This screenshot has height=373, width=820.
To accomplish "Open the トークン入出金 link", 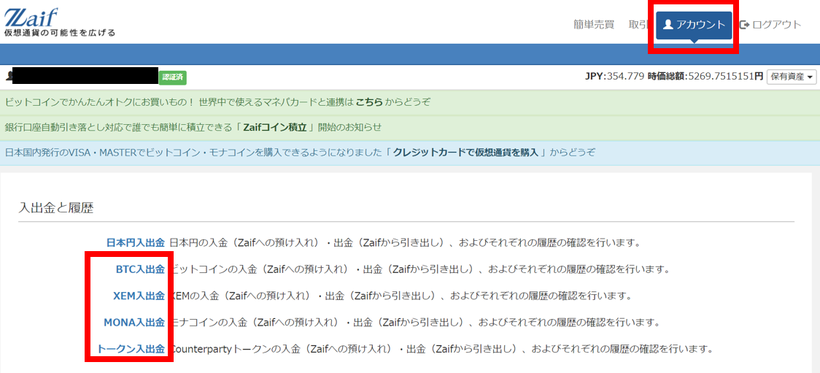I will [131, 348].
